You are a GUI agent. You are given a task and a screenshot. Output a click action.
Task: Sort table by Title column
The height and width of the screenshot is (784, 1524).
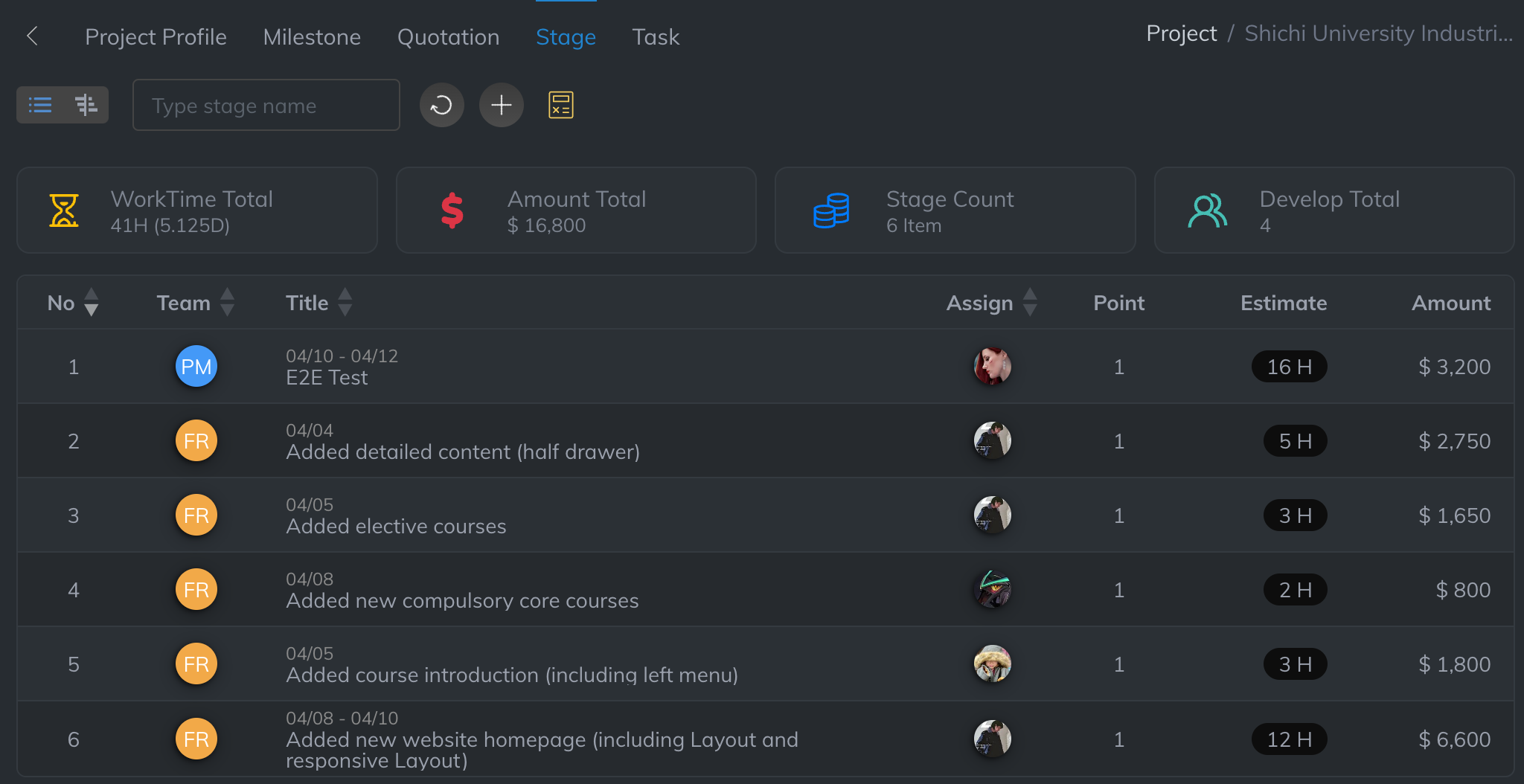pos(345,303)
